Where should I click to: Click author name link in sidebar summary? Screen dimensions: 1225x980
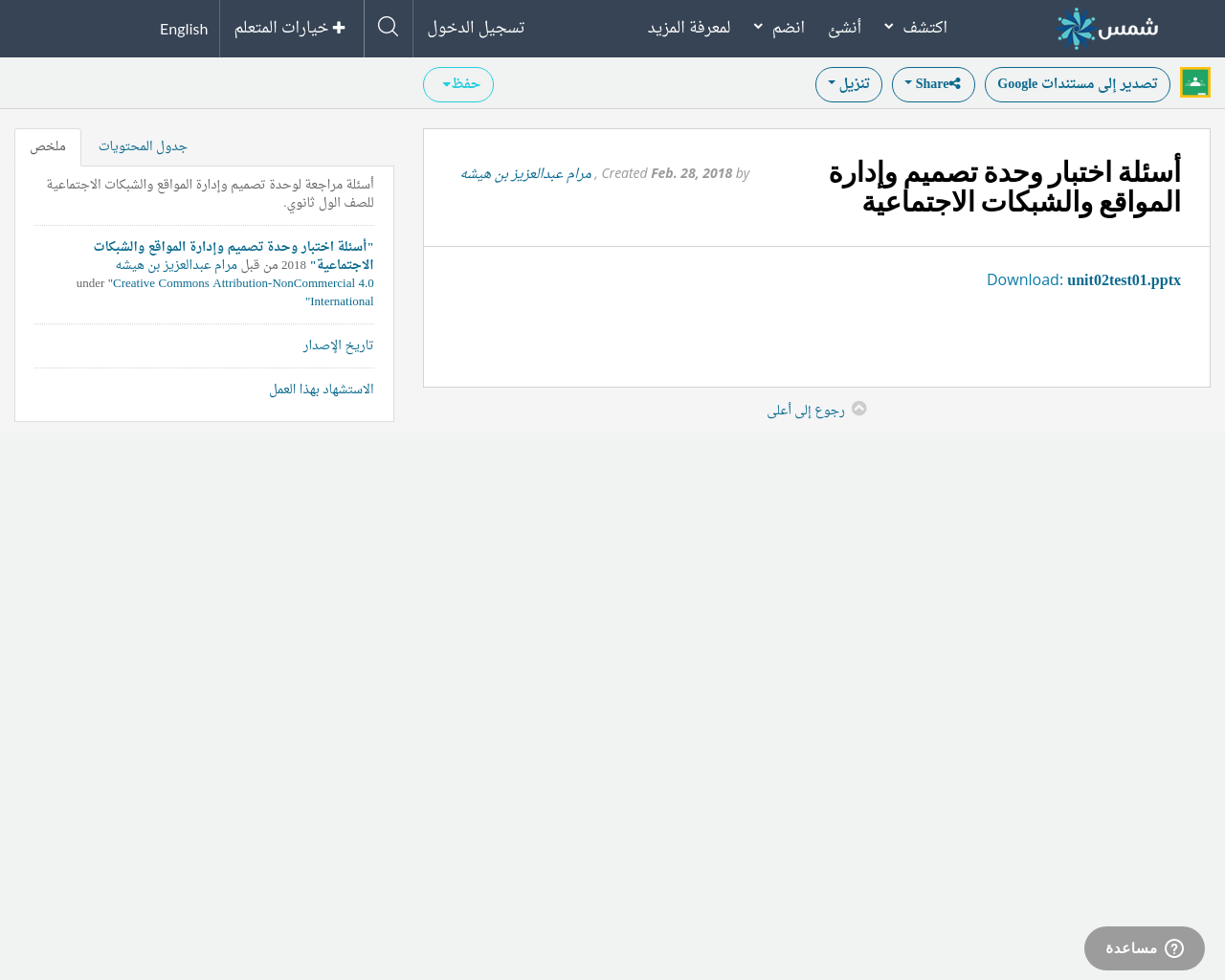[177, 265]
